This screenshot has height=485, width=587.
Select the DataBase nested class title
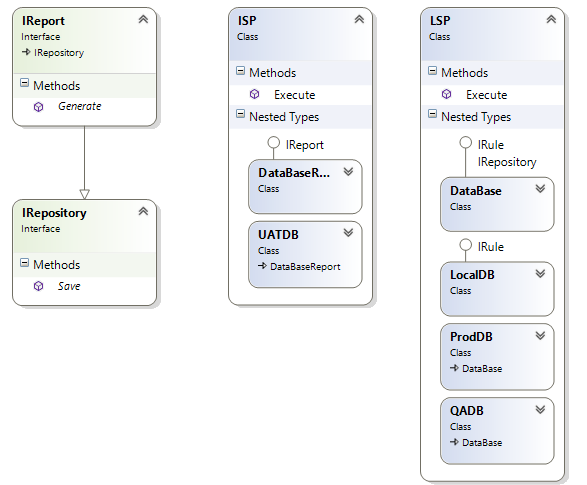(x=476, y=191)
